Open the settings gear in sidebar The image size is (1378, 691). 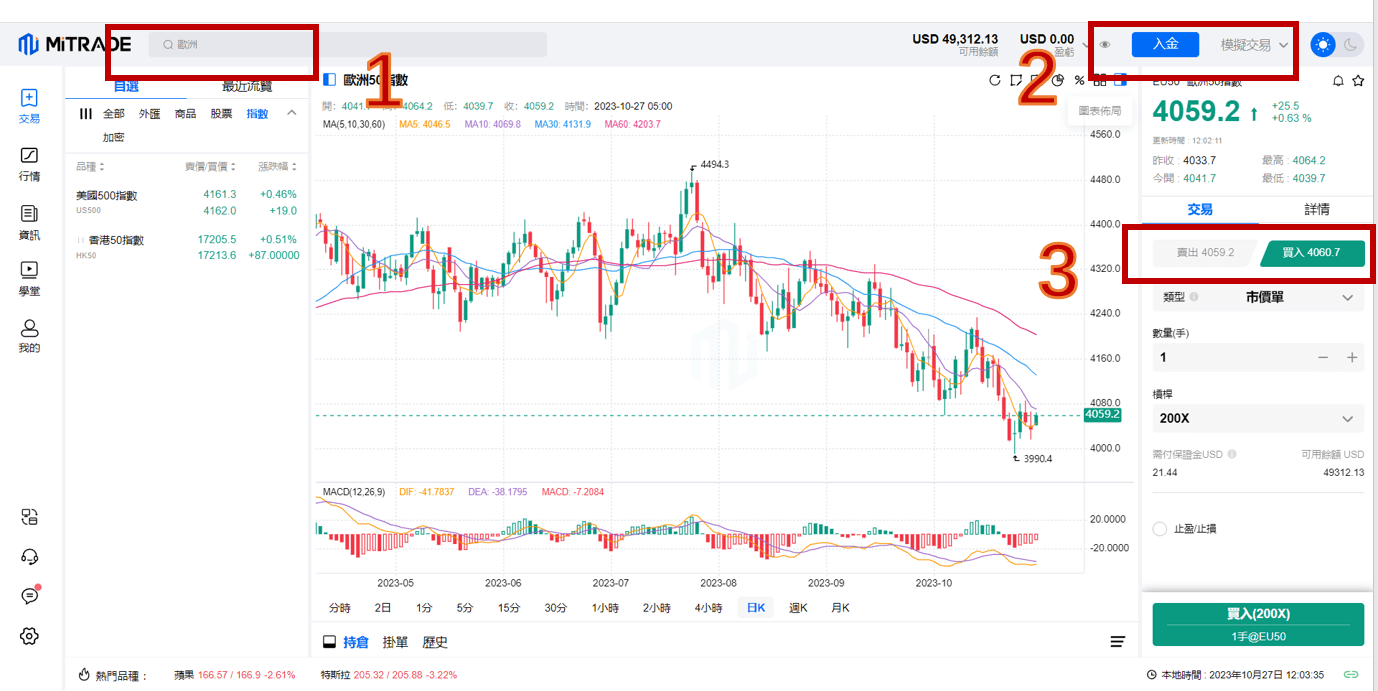click(x=29, y=636)
